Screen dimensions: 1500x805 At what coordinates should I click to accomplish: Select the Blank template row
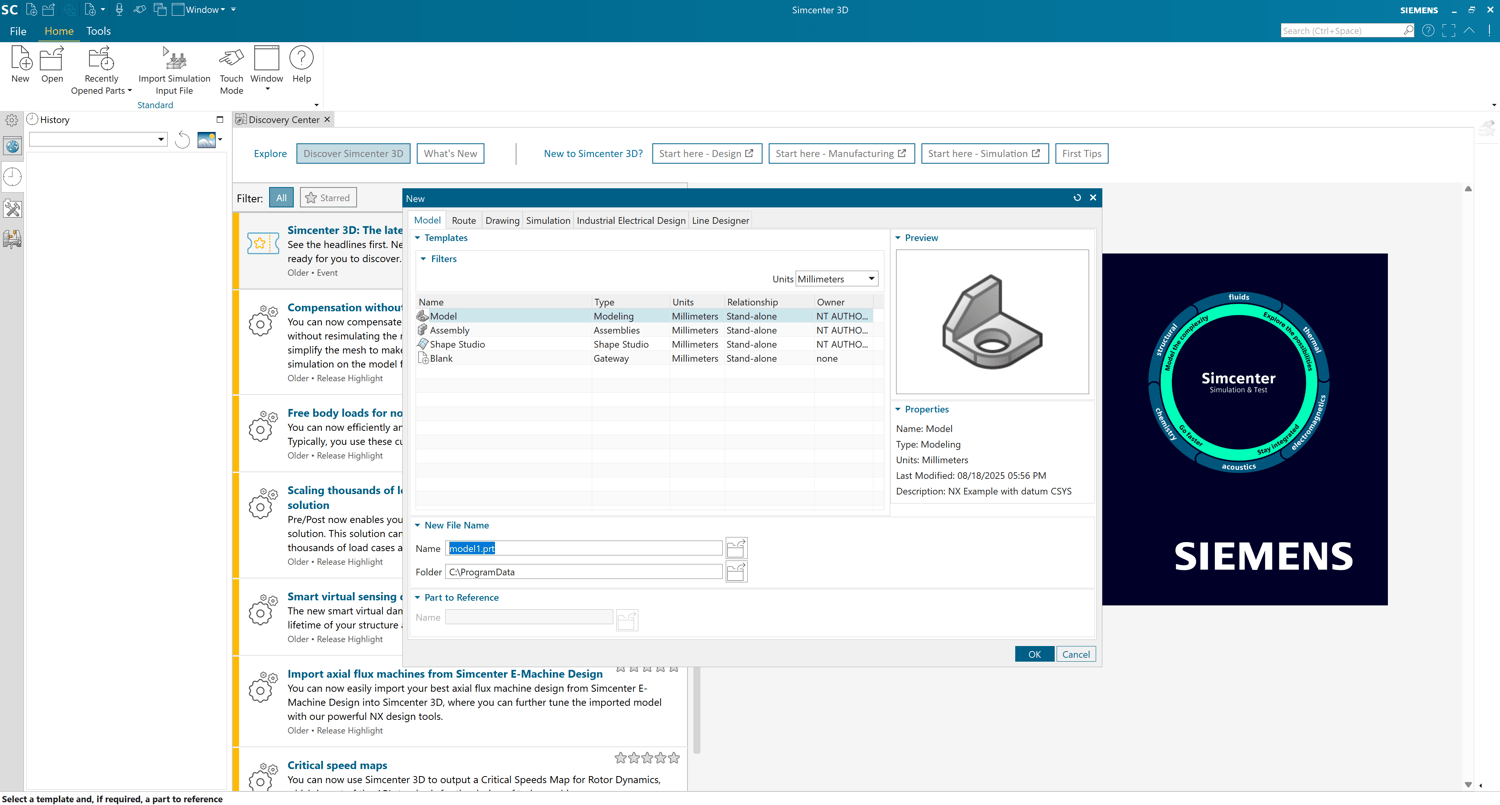tap(644, 358)
